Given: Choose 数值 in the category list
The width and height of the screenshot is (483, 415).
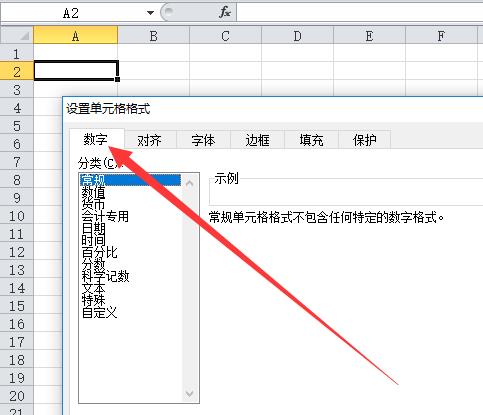Looking at the screenshot, I should (93, 192).
